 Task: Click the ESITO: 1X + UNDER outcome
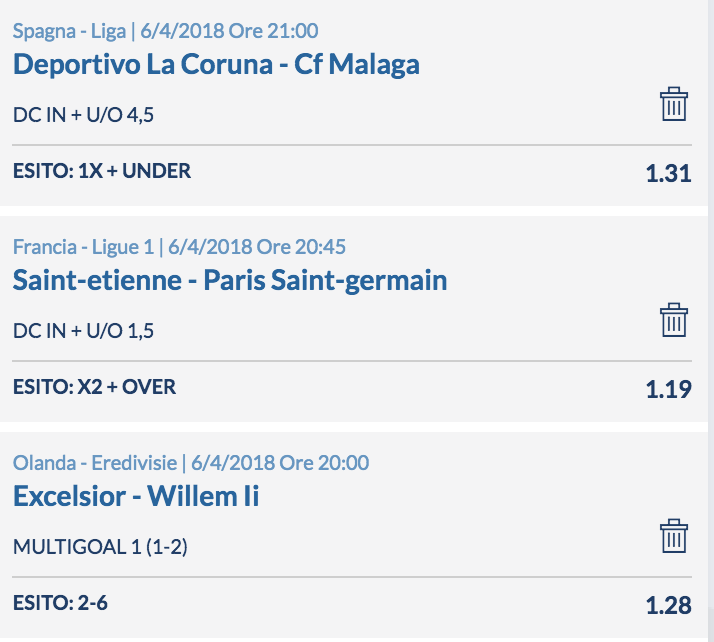coord(102,171)
